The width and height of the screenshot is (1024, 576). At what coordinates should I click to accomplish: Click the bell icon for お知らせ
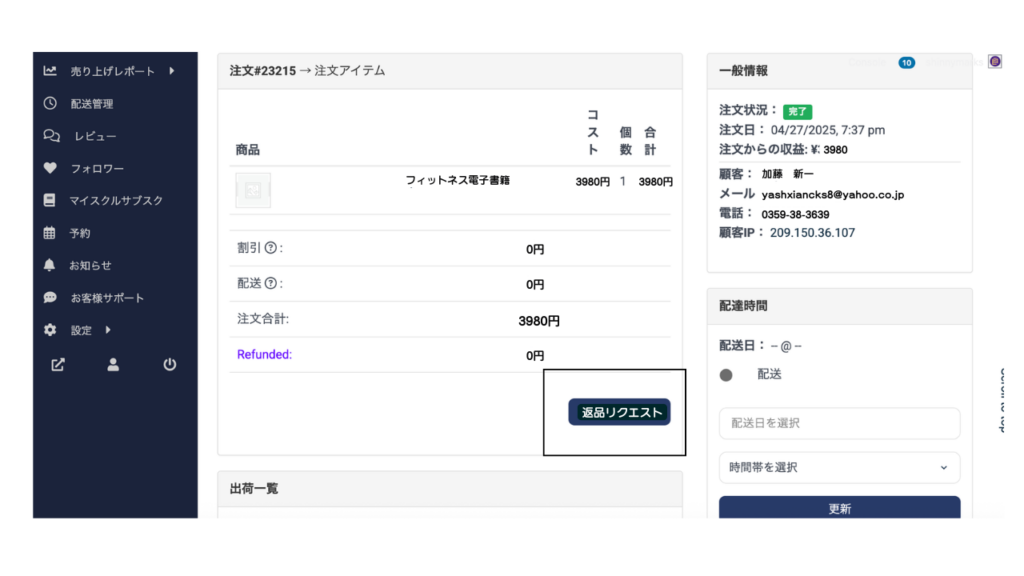(50, 264)
